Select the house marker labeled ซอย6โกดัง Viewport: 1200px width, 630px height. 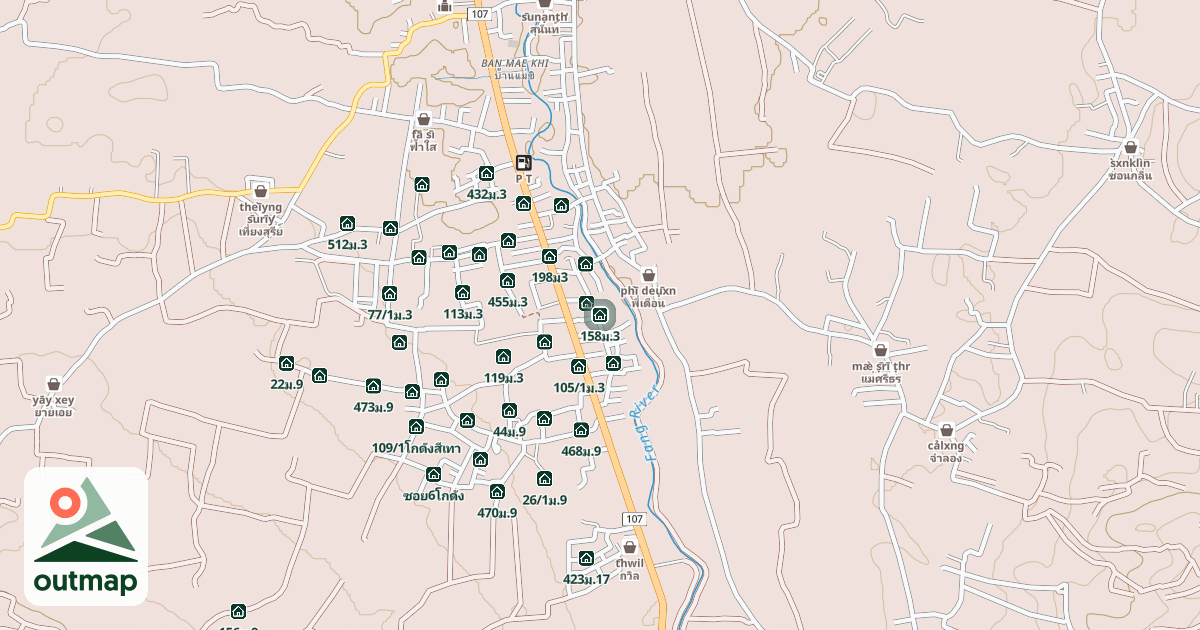(433, 474)
